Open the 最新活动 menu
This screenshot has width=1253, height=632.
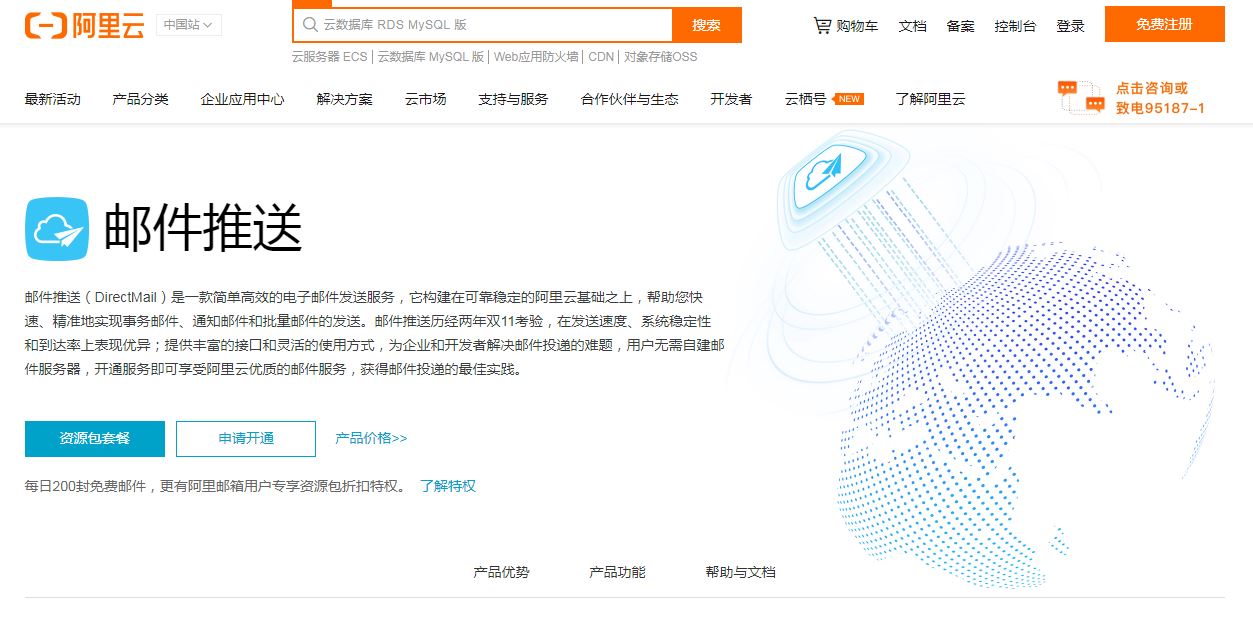pos(53,99)
